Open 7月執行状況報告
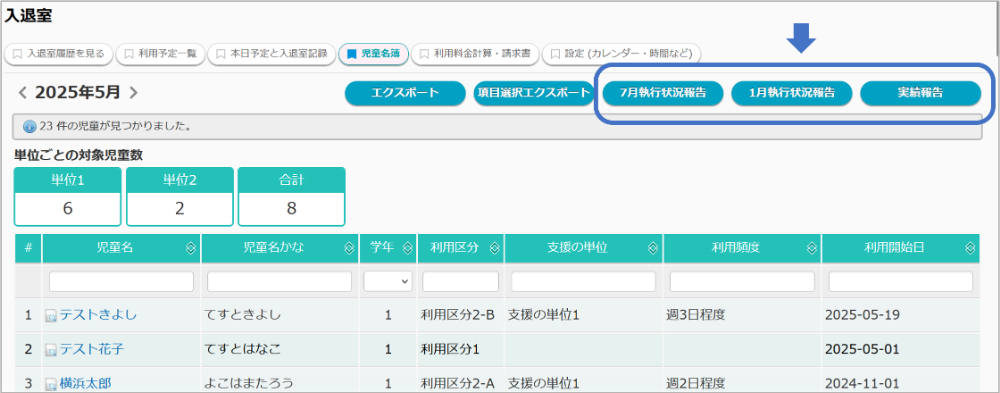Screen dimensions: 1000x393 (x=663, y=93)
